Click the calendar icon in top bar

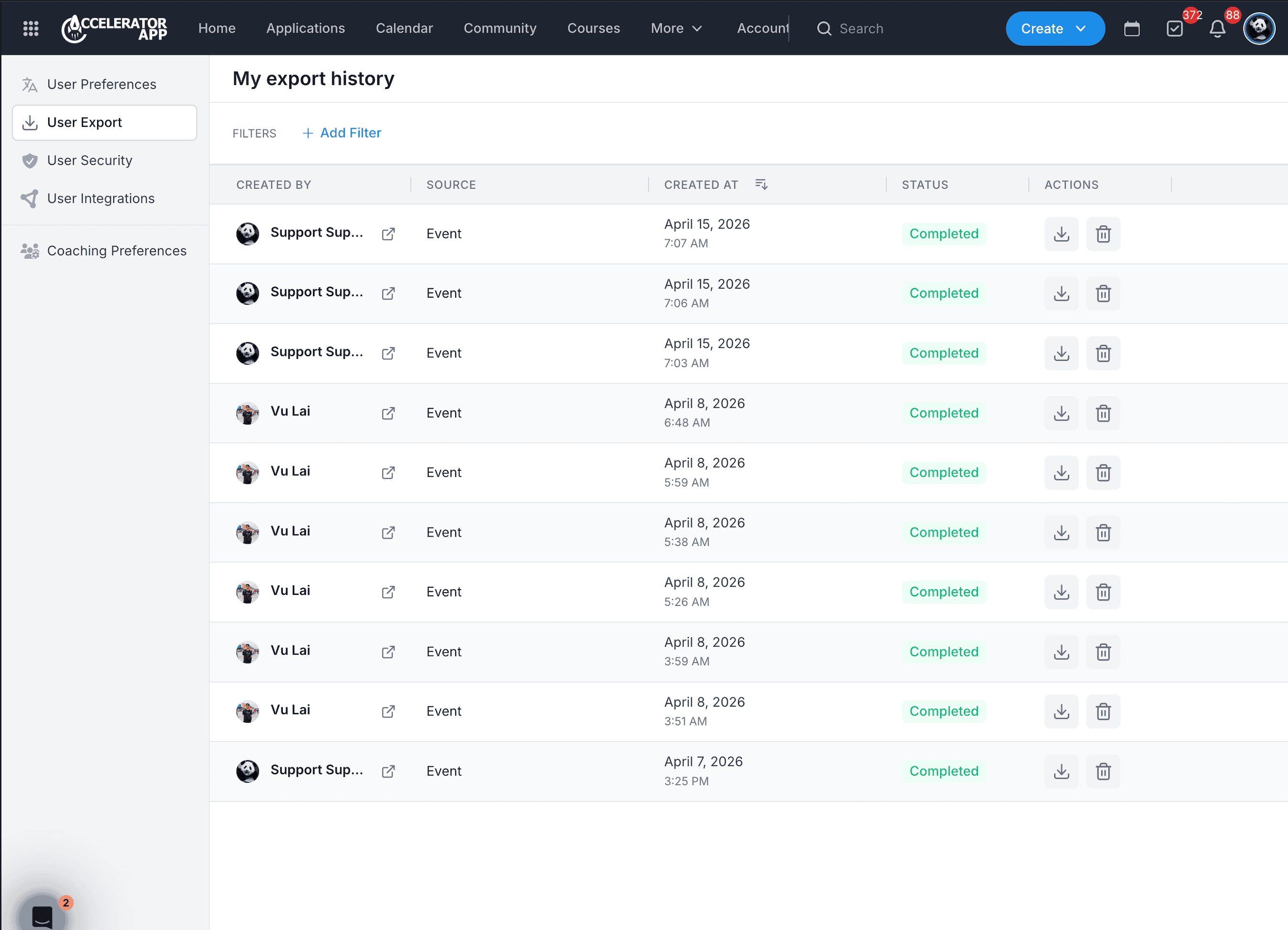(x=1131, y=28)
